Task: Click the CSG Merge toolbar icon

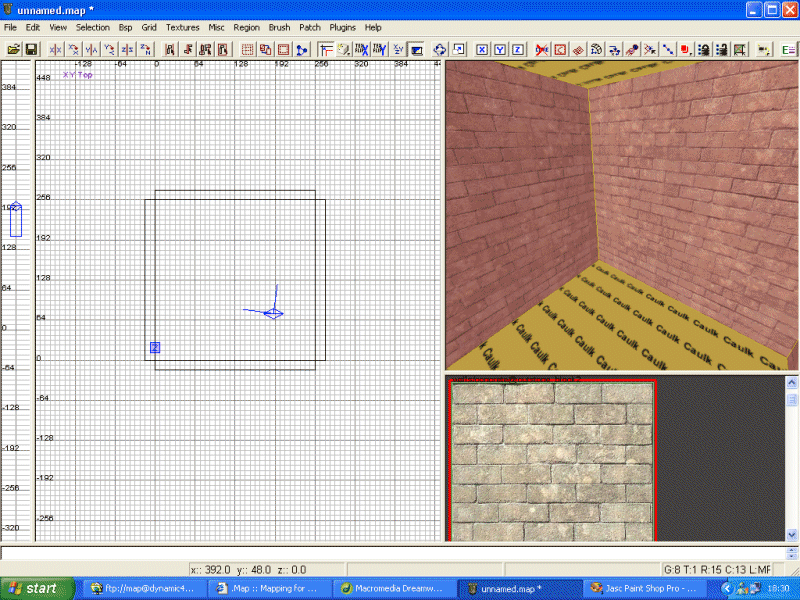Action: (265, 49)
